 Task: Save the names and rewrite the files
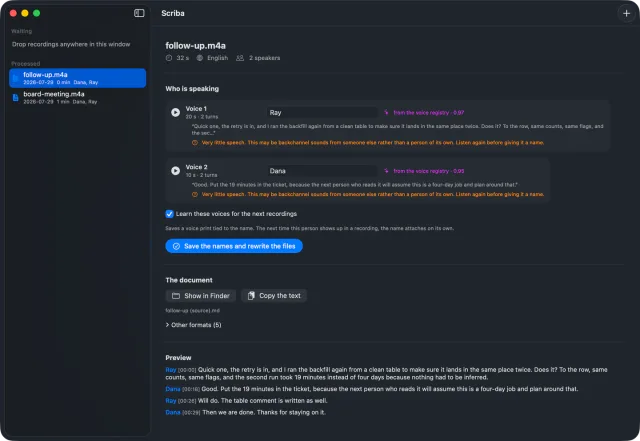click(234, 246)
